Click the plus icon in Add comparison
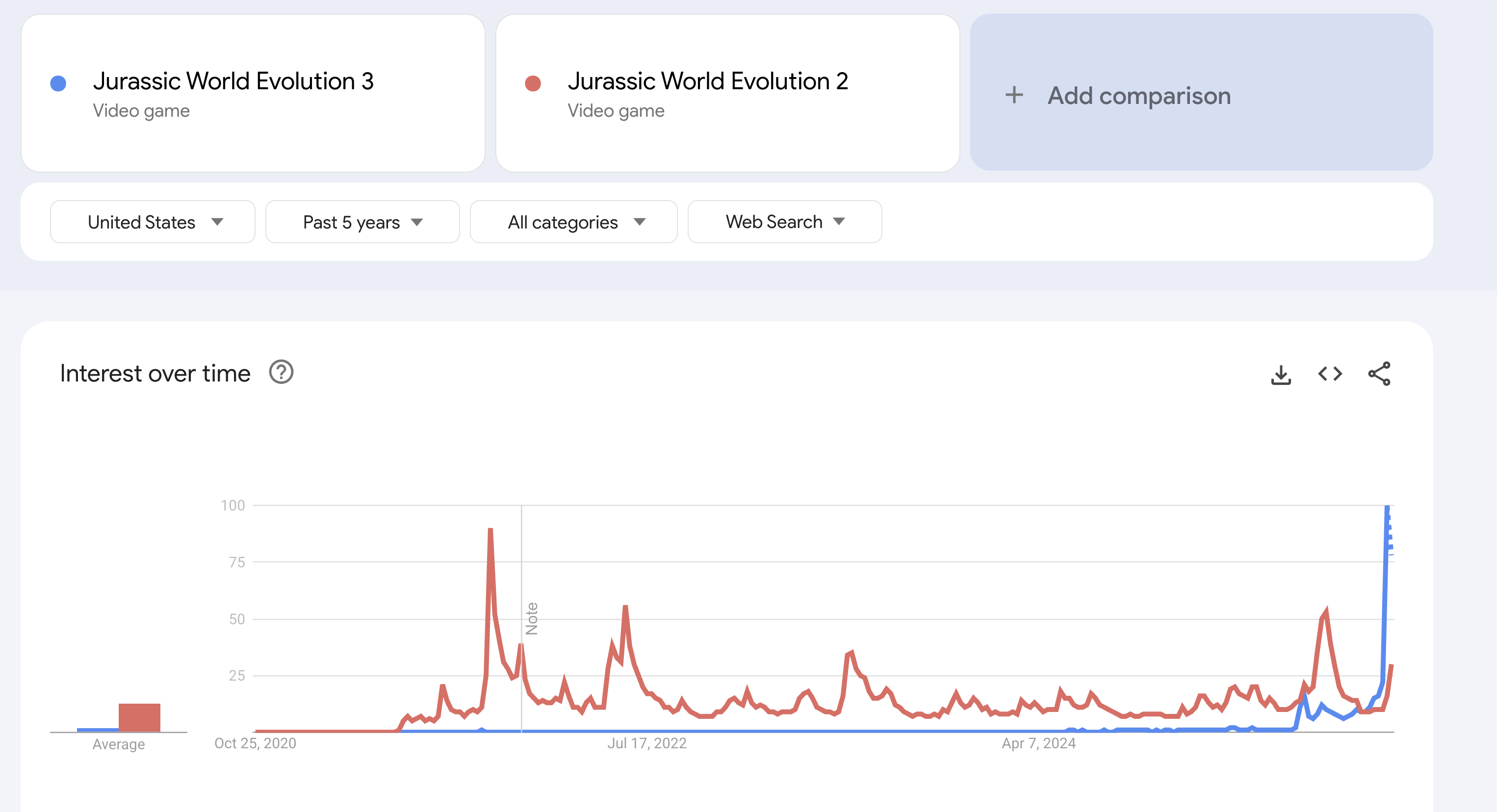Screen dimensions: 1497x812 (x=1014, y=95)
